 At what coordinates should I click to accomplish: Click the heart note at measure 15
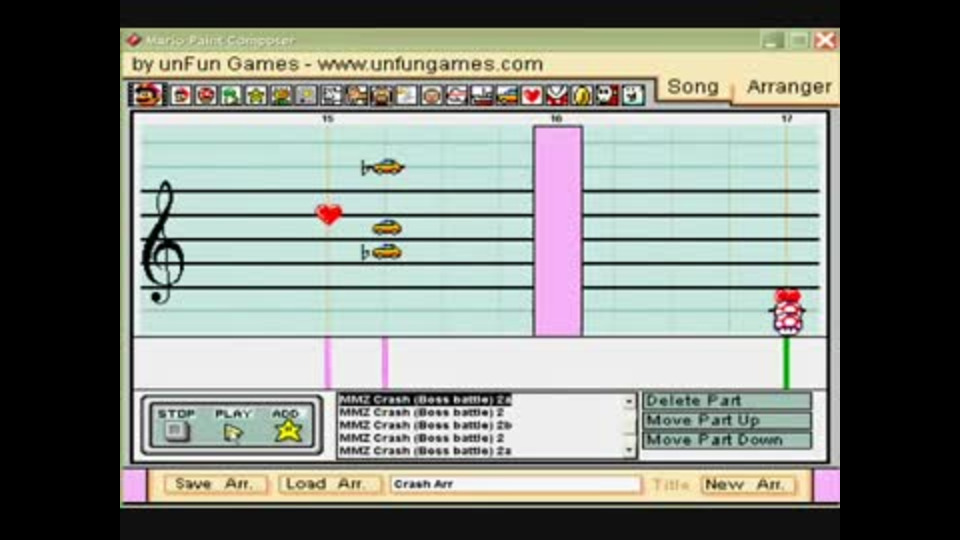pos(329,214)
